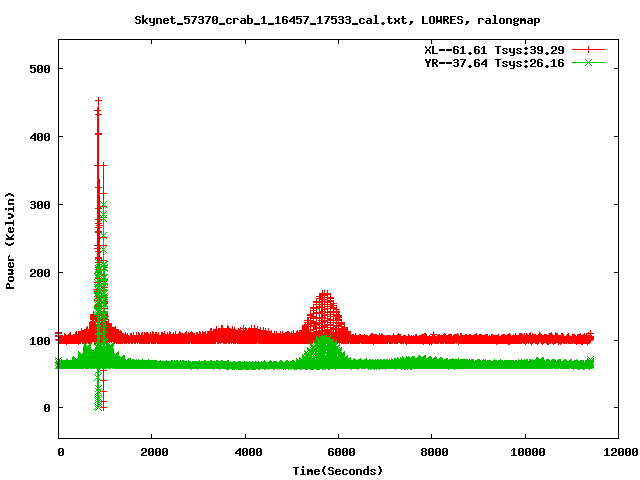This screenshot has width=640, height=480.
Task: Click x-axis tick label 6000
Action: [x=341, y=452]
